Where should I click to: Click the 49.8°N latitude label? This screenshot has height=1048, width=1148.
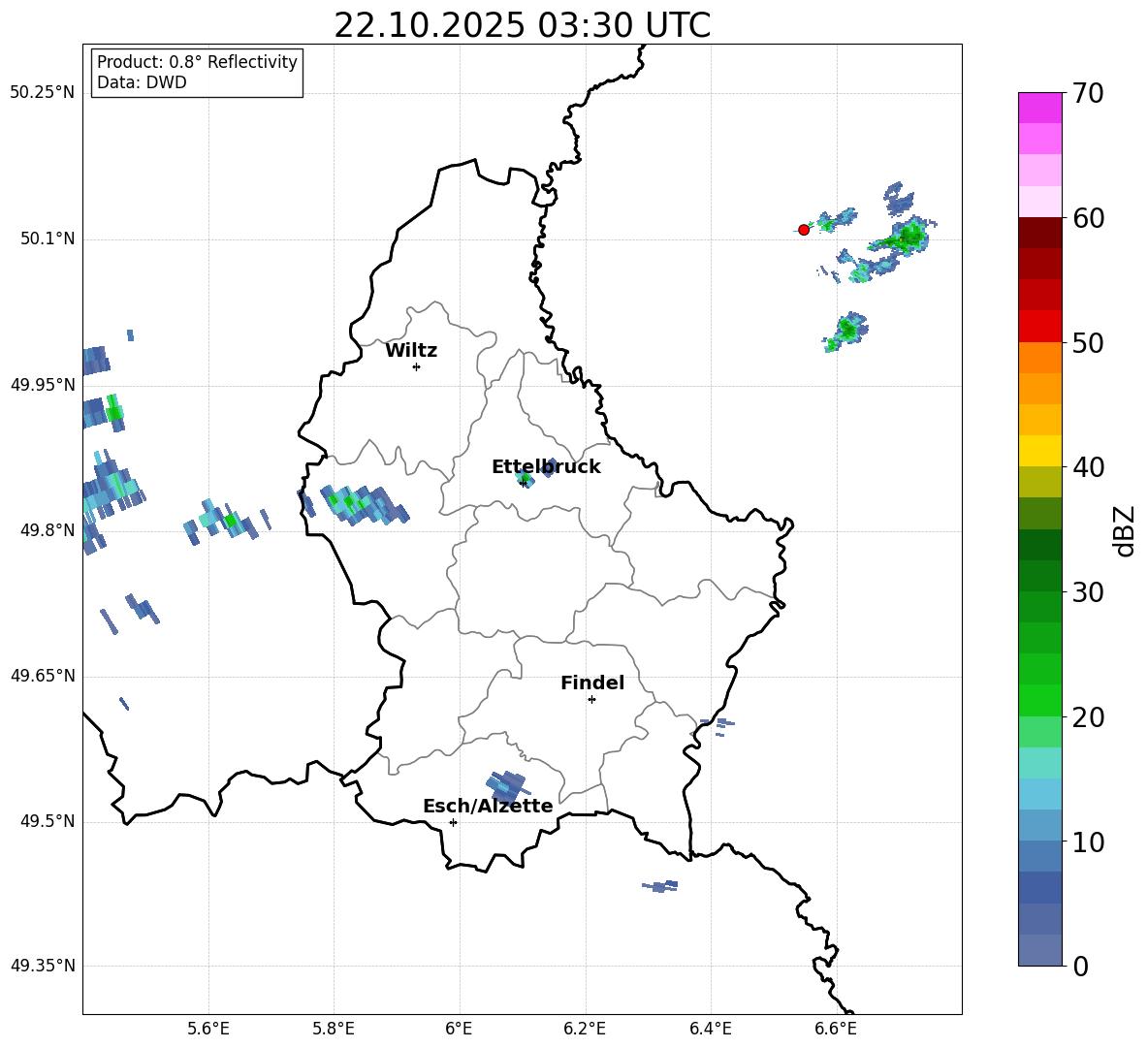[x=48, y=530]
